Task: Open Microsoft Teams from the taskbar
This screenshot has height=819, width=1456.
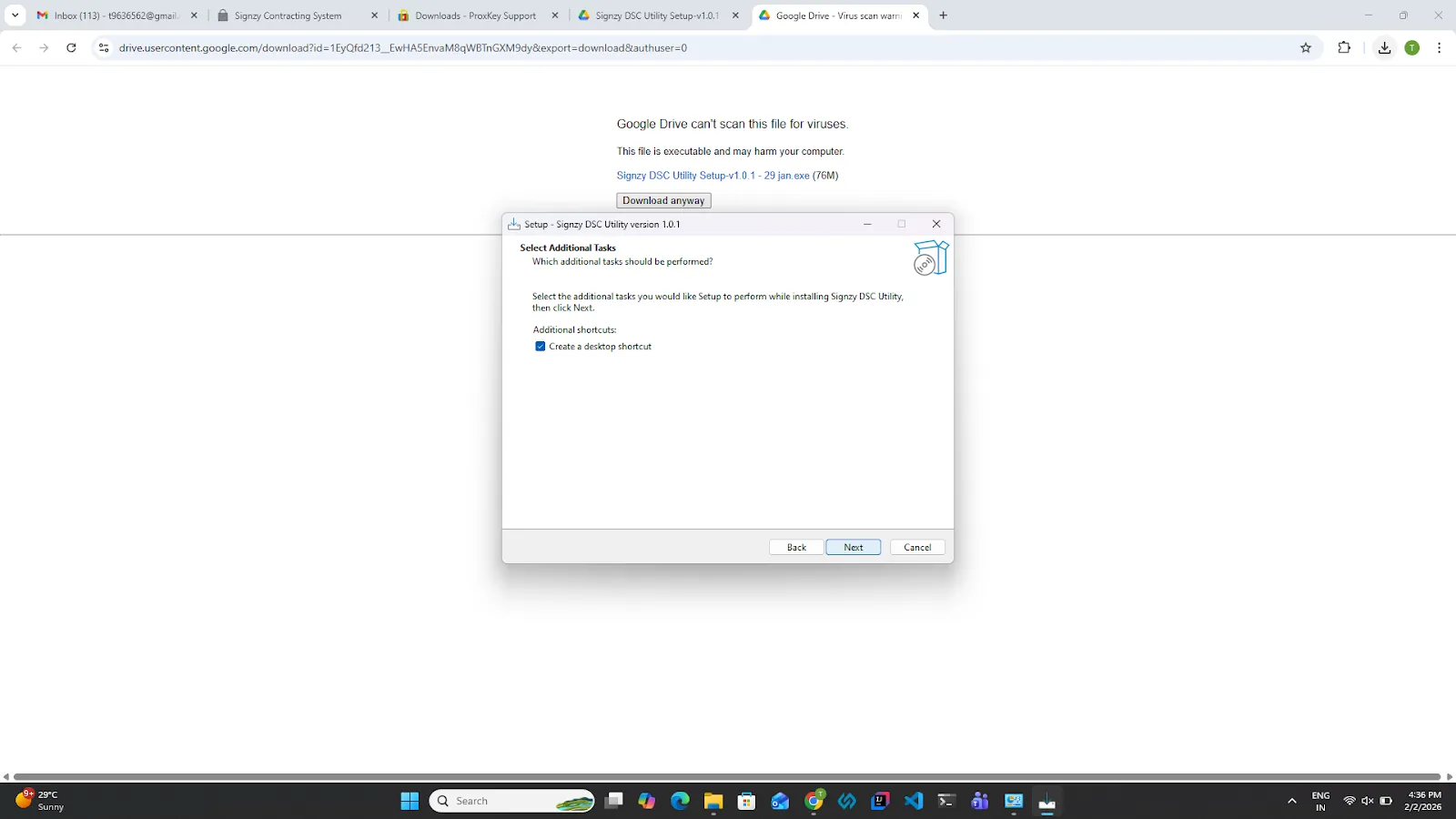Action: [x=980, y=801]
